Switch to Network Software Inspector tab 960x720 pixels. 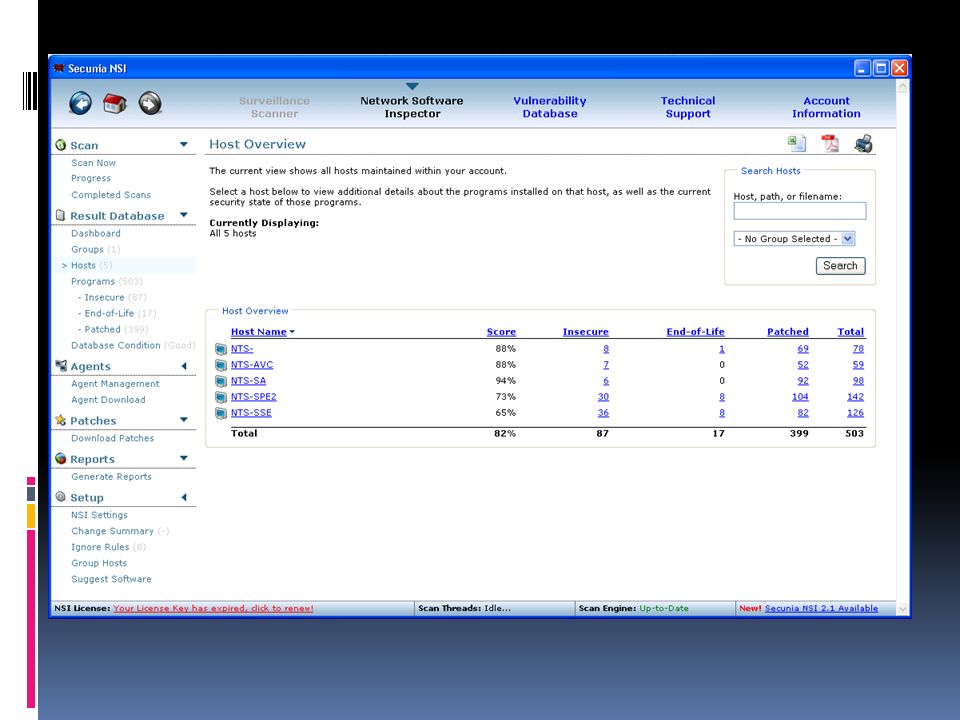tap(411, 107)
